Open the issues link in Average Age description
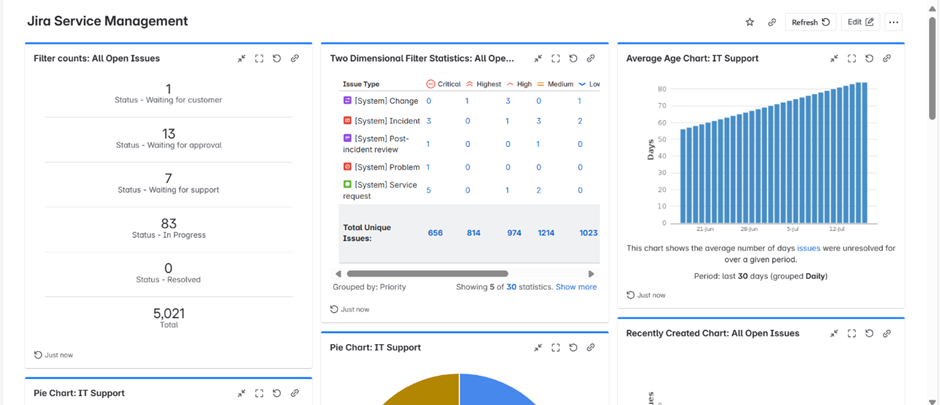This screenshot has width=940, height=405. (808, 247)
